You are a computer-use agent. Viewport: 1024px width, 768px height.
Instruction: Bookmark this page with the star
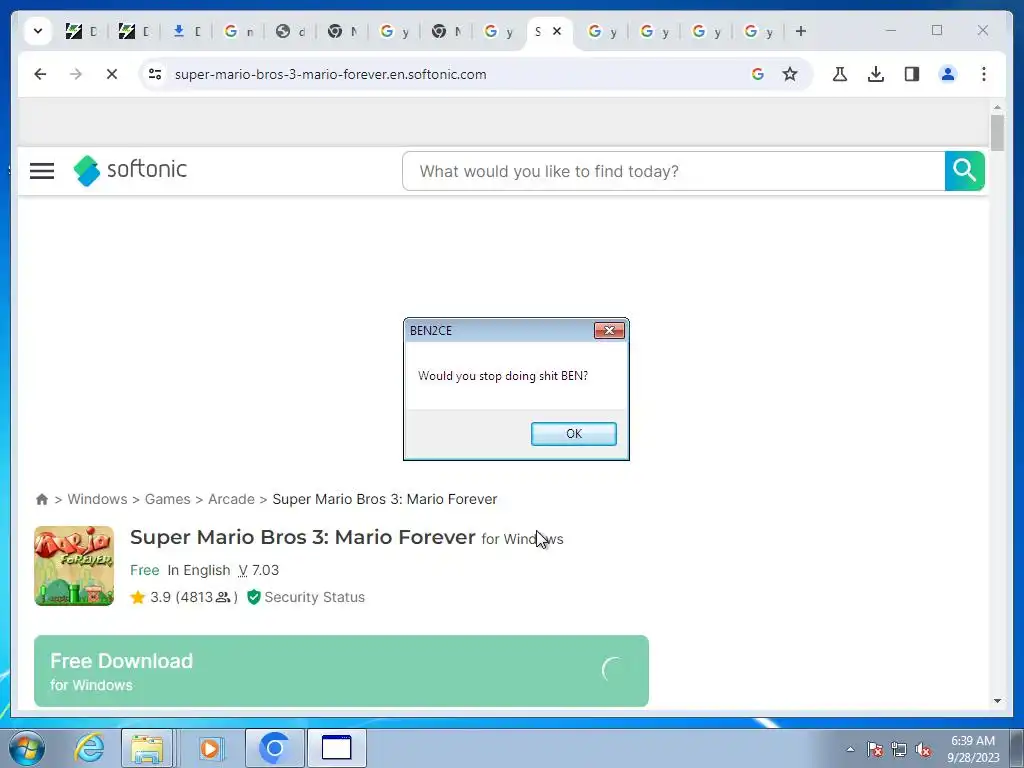coord(790,74)
